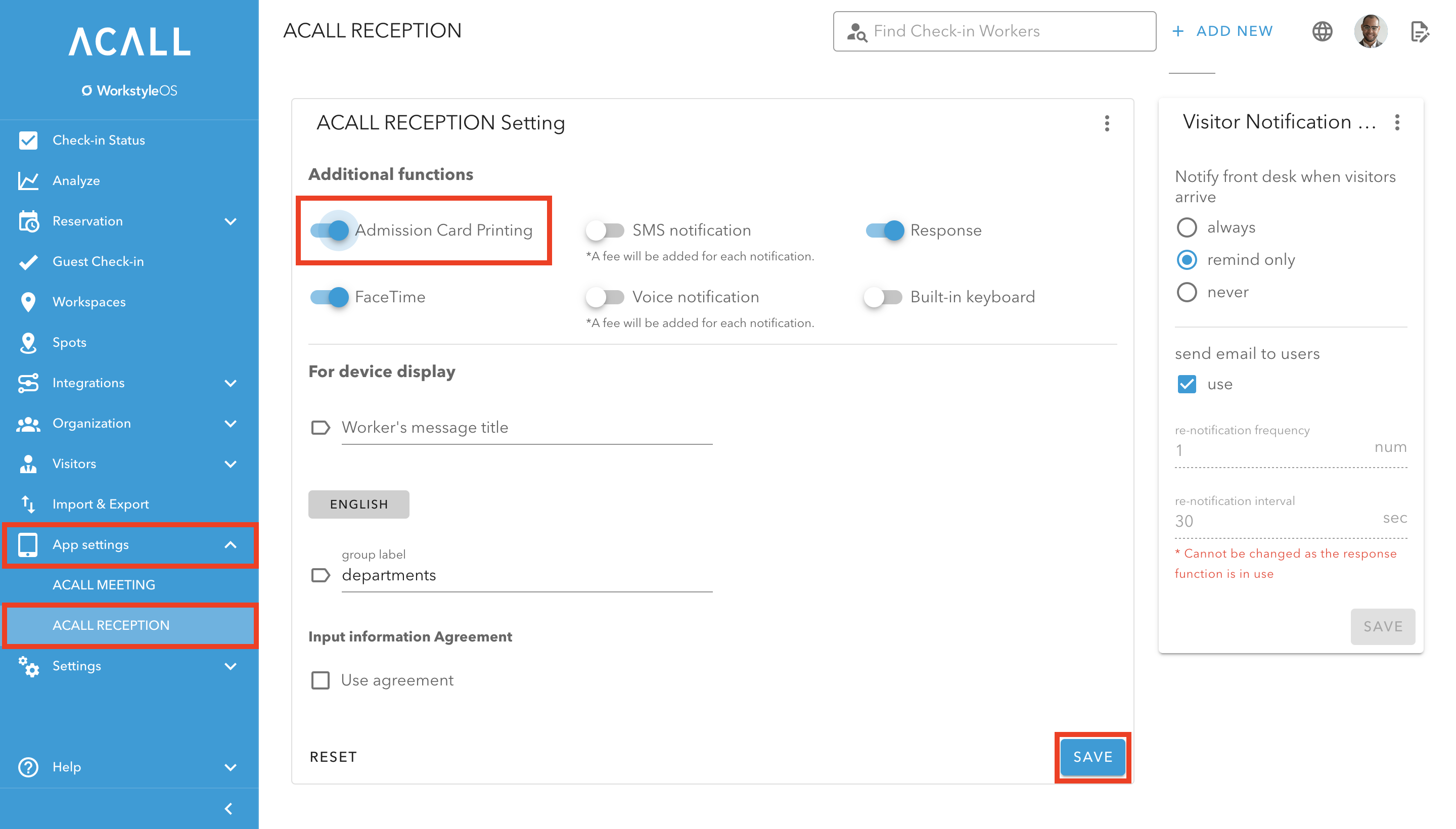Collapse the App settings chevron
This screenshot has height=829, width=1456.
pyautogui.click(x=230, y=544)
